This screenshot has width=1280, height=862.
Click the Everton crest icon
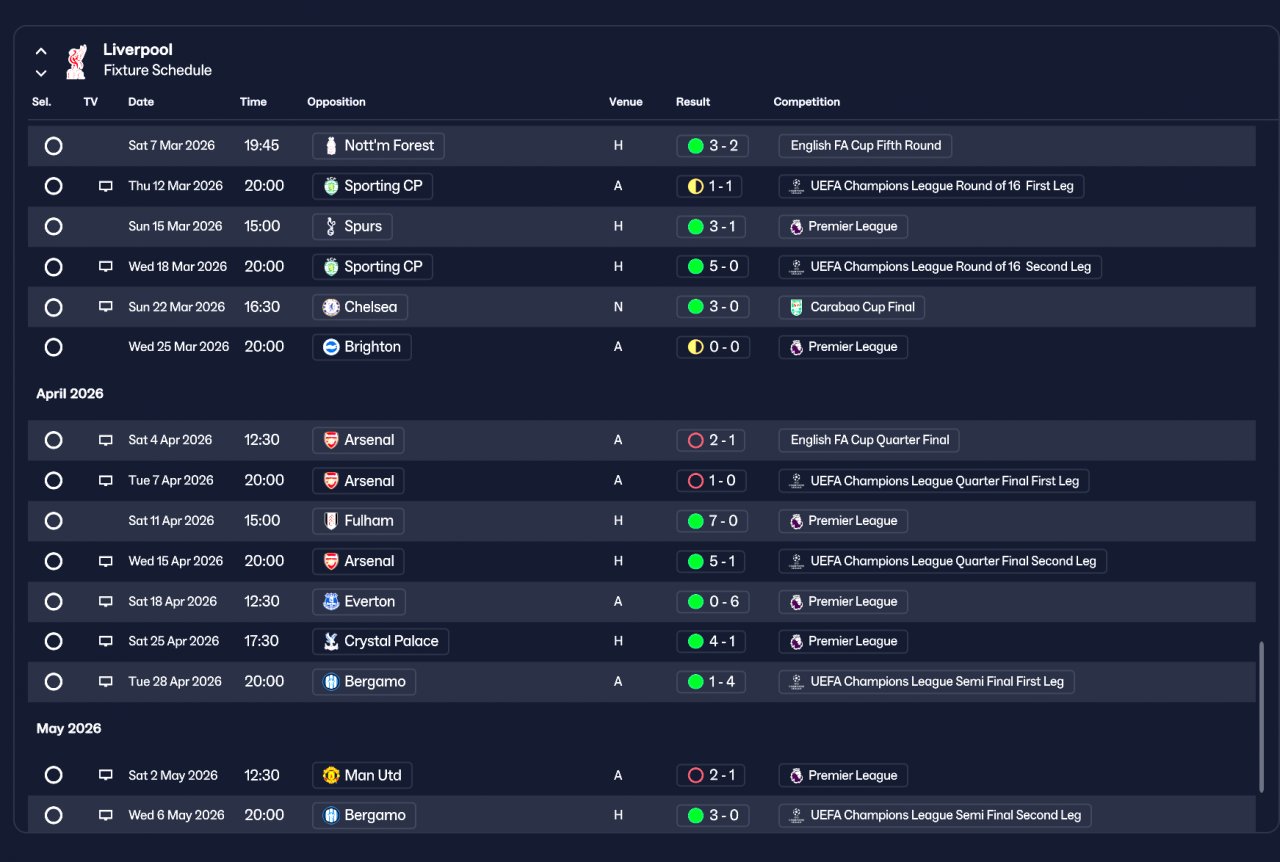331,601
